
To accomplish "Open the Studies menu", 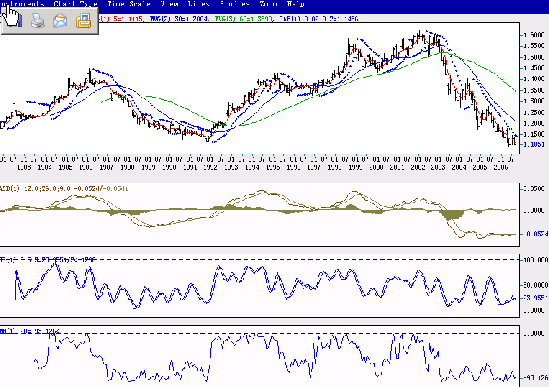I will click(x=235, y=4).
